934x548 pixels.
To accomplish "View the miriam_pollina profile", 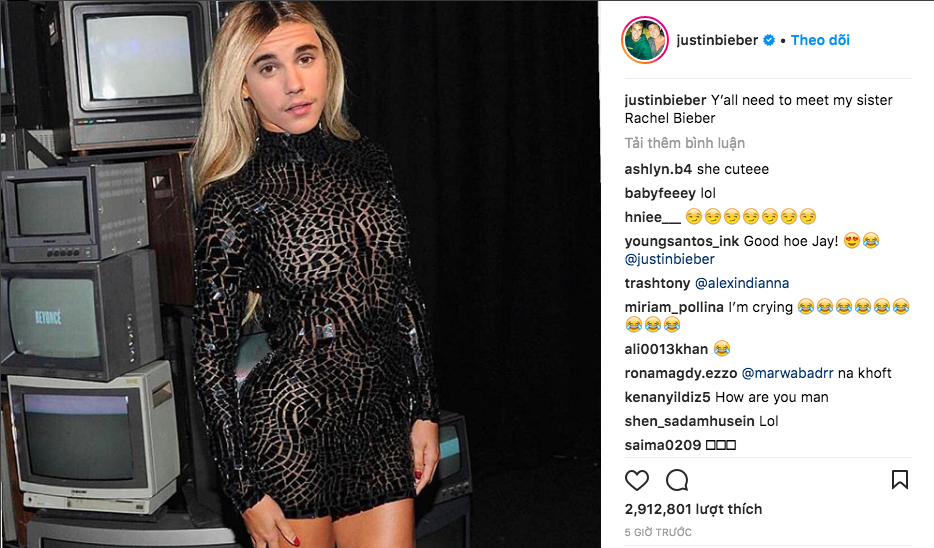I will tap(674, 307).
